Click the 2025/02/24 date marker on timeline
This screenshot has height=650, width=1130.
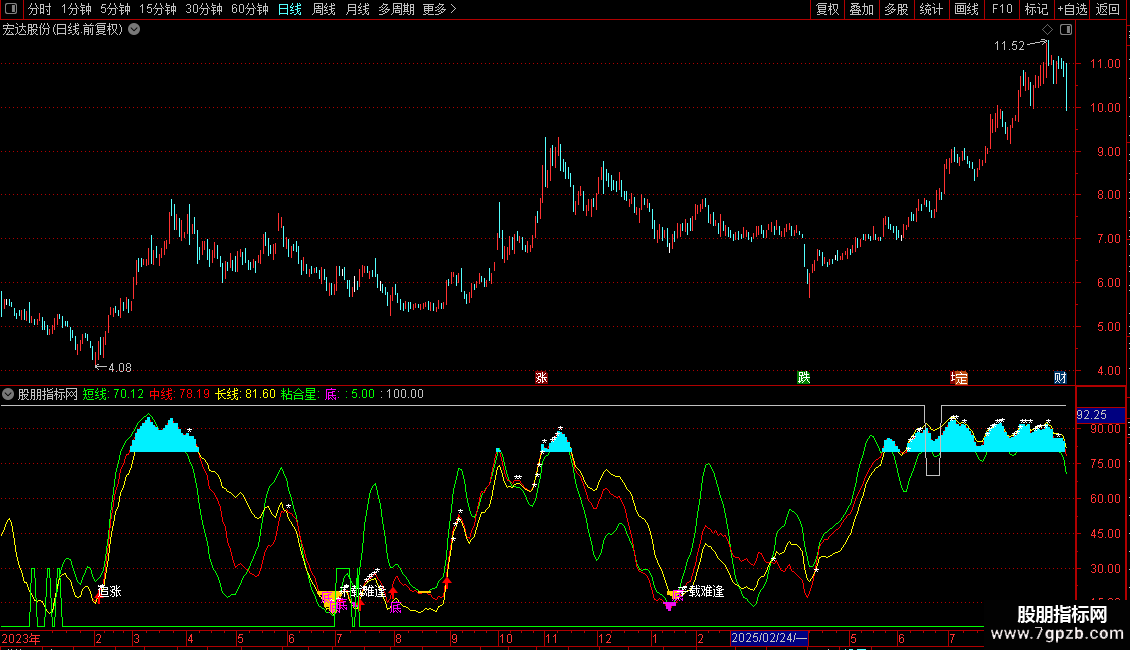pyautogui.click(x=769, y=637)
